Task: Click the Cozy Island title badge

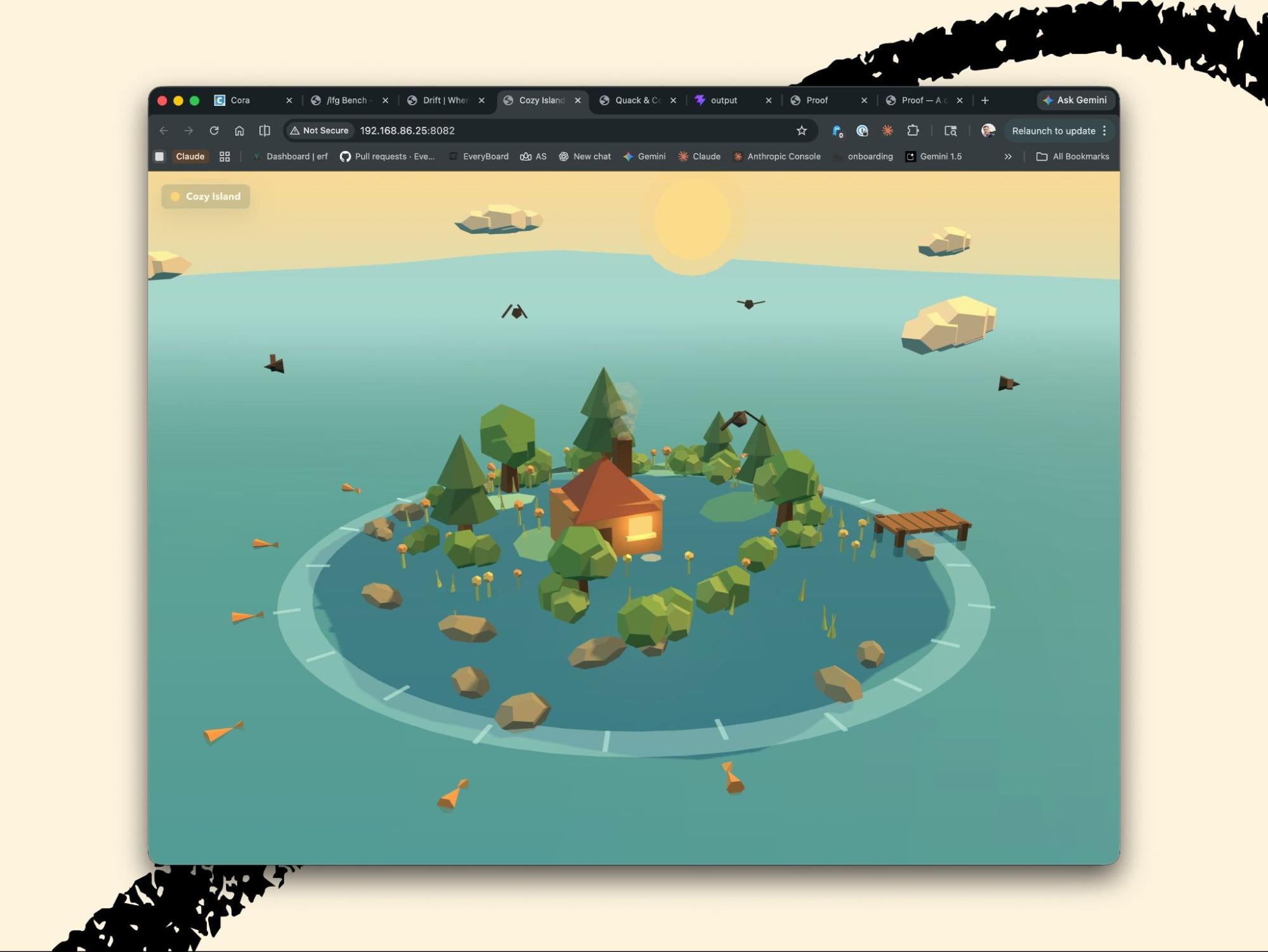Action: click(x=206, y=197)
